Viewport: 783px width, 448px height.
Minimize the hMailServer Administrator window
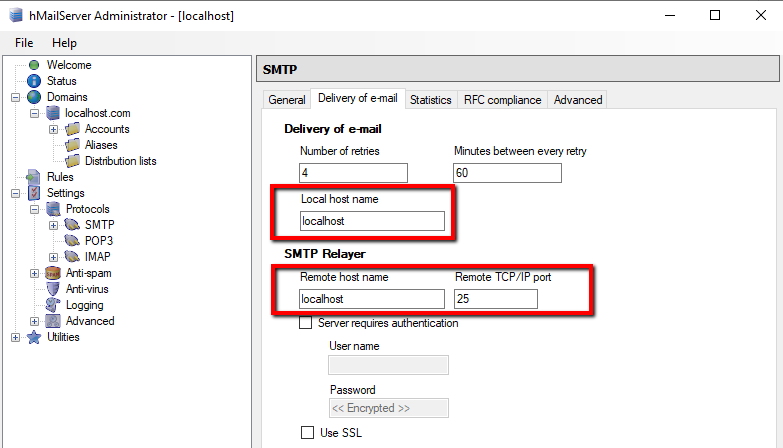tap(670, 15)
